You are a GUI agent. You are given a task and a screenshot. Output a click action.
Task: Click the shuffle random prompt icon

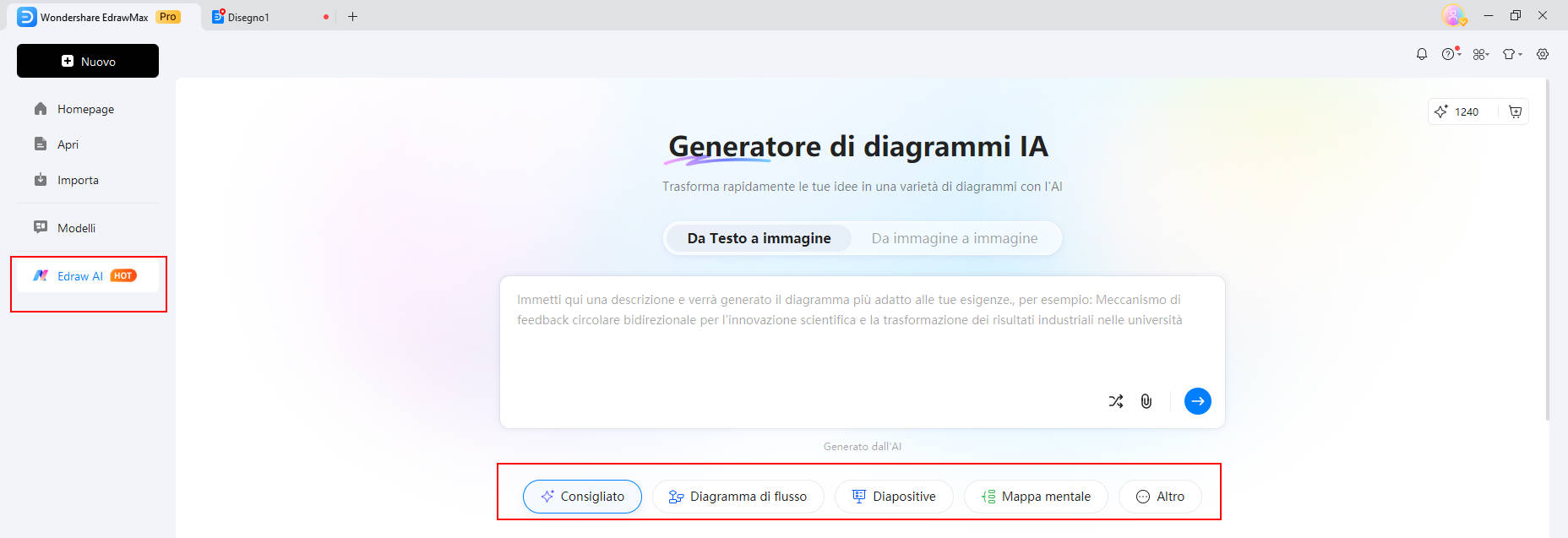[1116, 401]
